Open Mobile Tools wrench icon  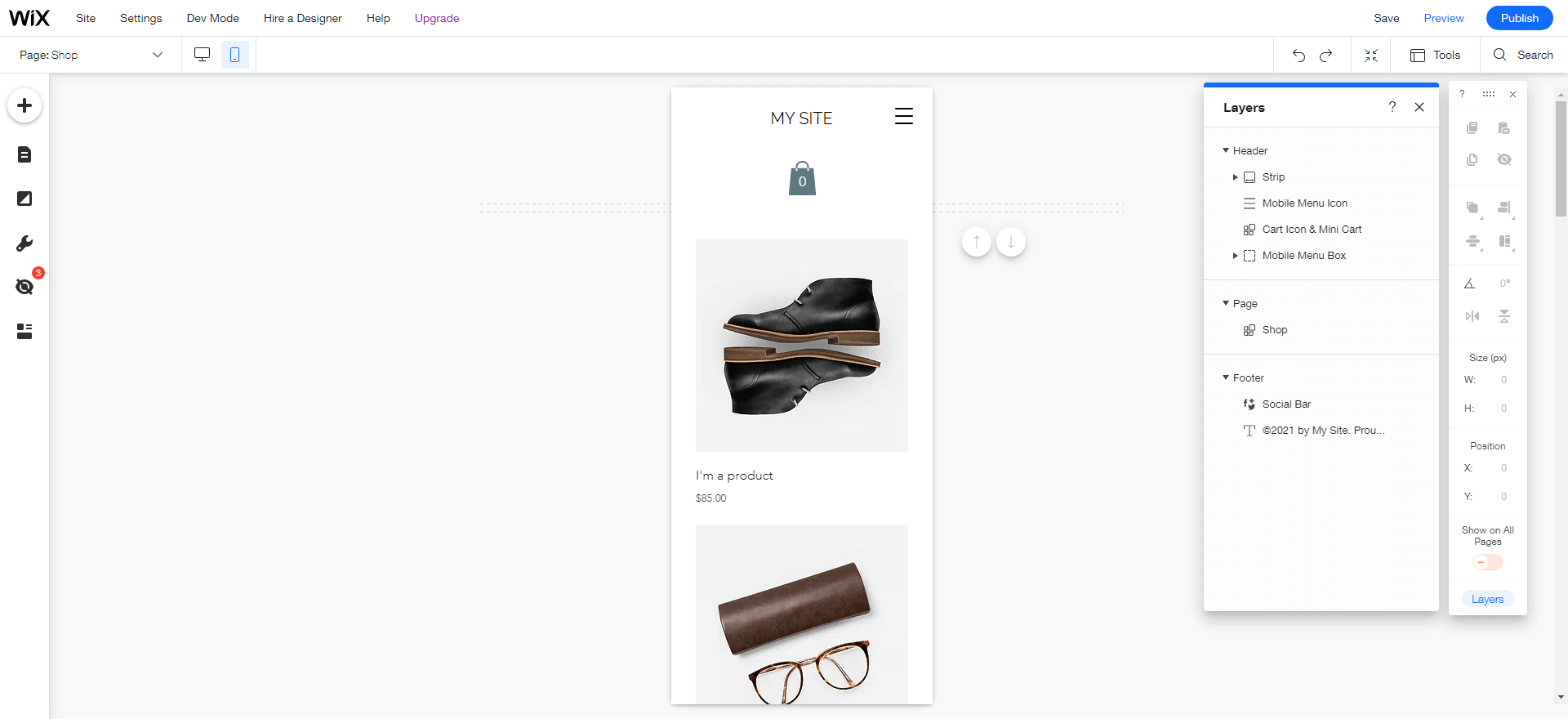pos(24,243)
